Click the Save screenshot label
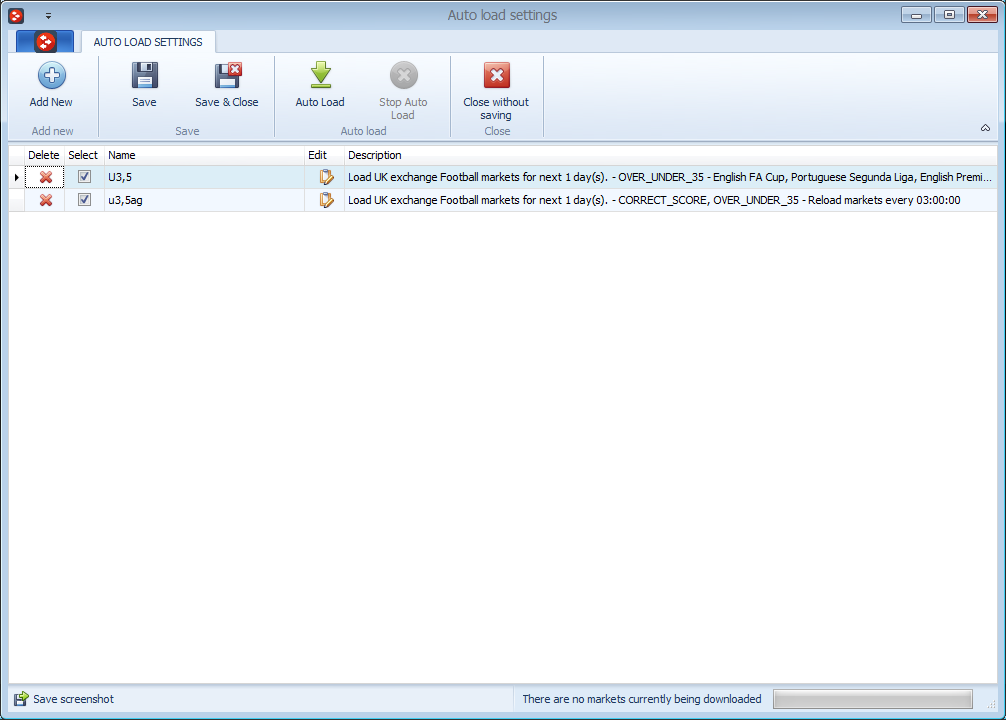The image size is (1006, 720). 74,699
